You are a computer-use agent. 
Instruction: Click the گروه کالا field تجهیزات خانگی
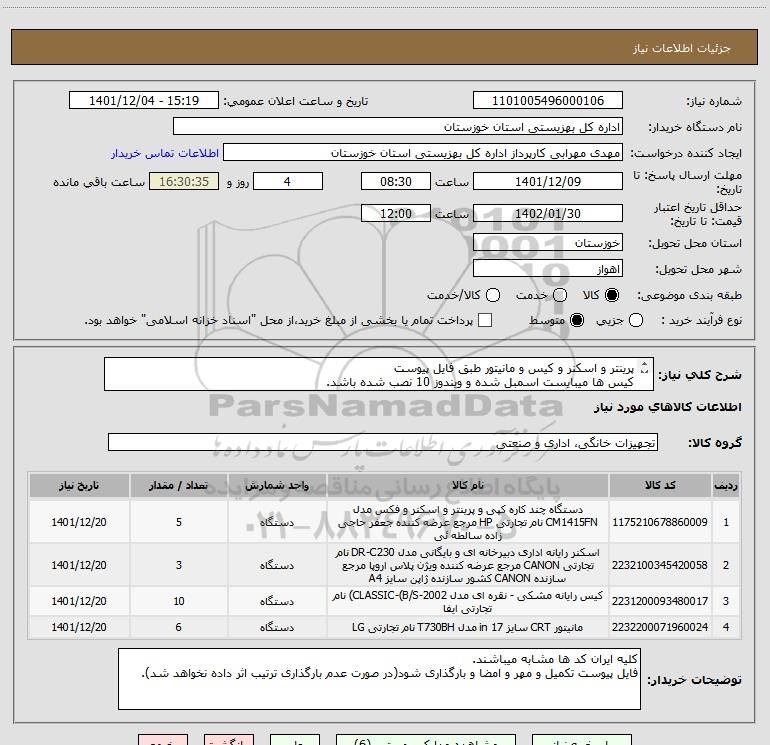(x=383, y=442)
